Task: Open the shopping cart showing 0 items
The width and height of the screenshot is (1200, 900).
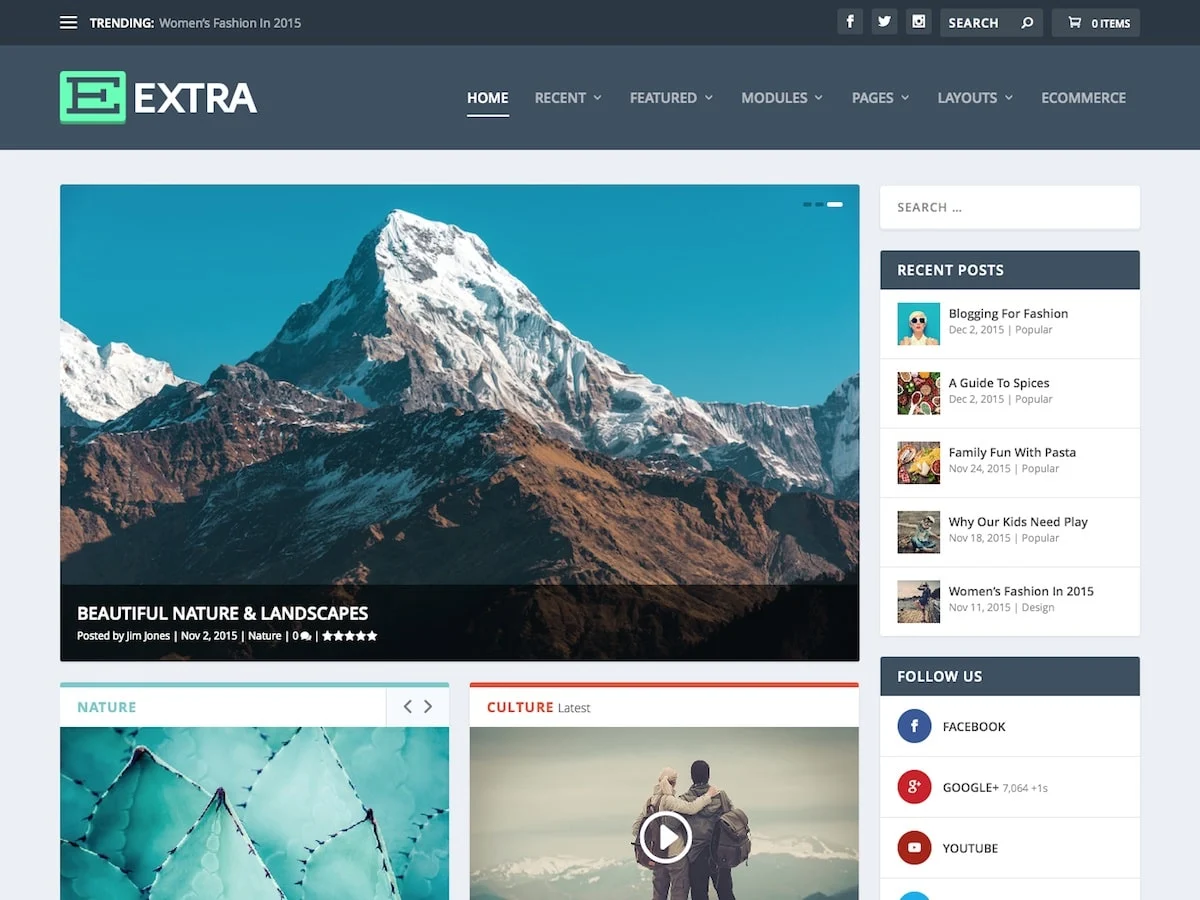Action: [x=1096, y=22]
